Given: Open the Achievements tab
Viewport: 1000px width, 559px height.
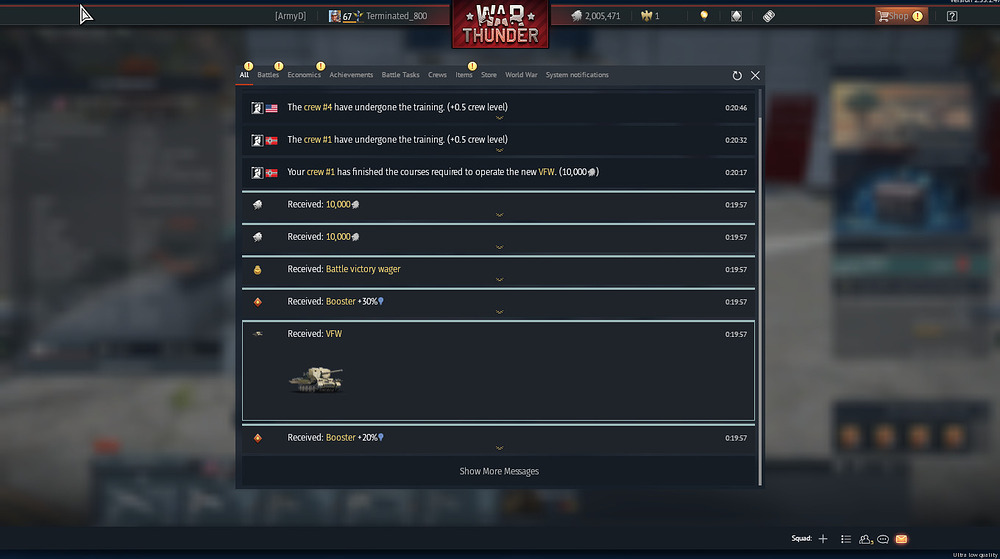Looking at the screenshot, I should click(351, 75).
